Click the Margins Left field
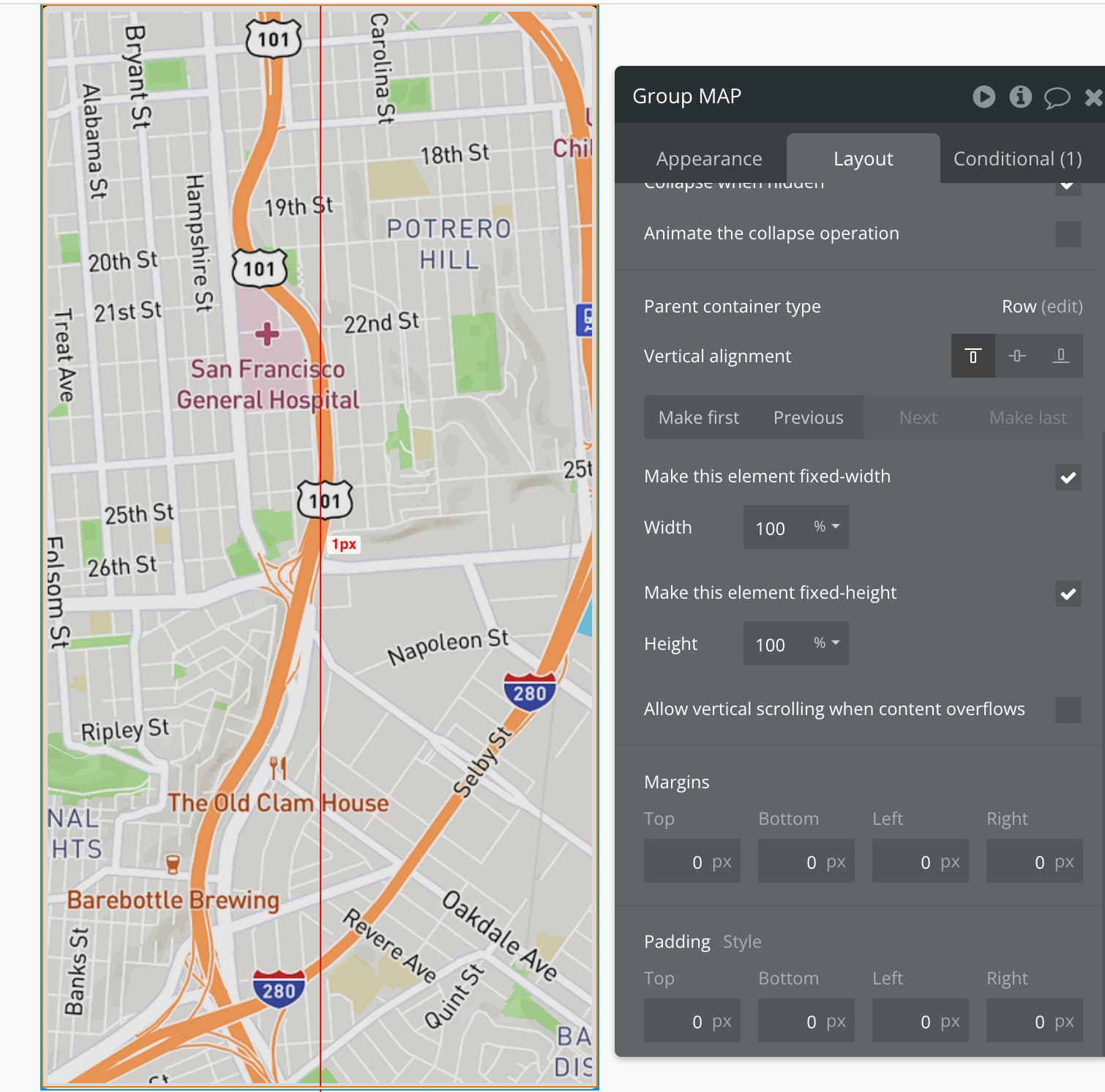Viewport: 1105px width, 1092px height. [x=921, y=861]
